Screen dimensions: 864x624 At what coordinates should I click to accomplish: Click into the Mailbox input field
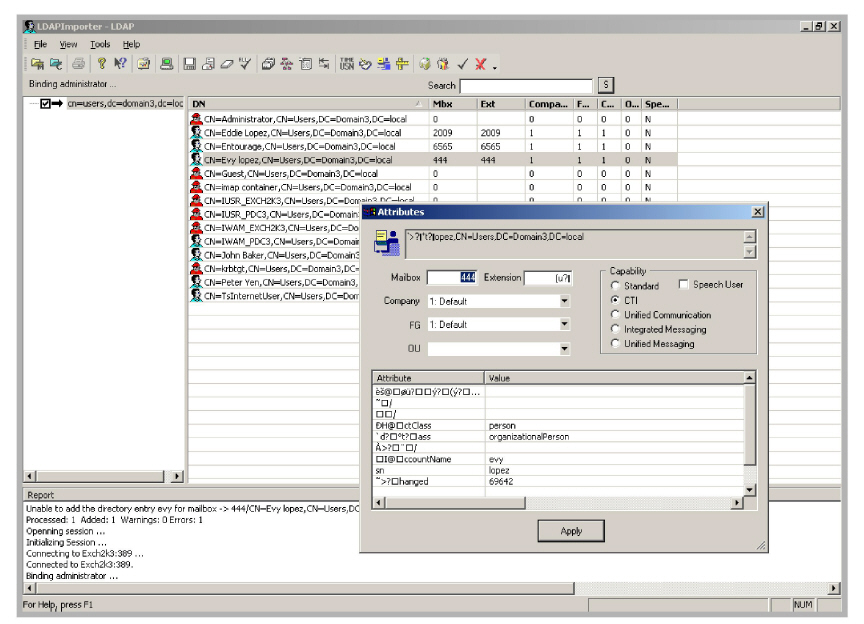click(452, 277)
